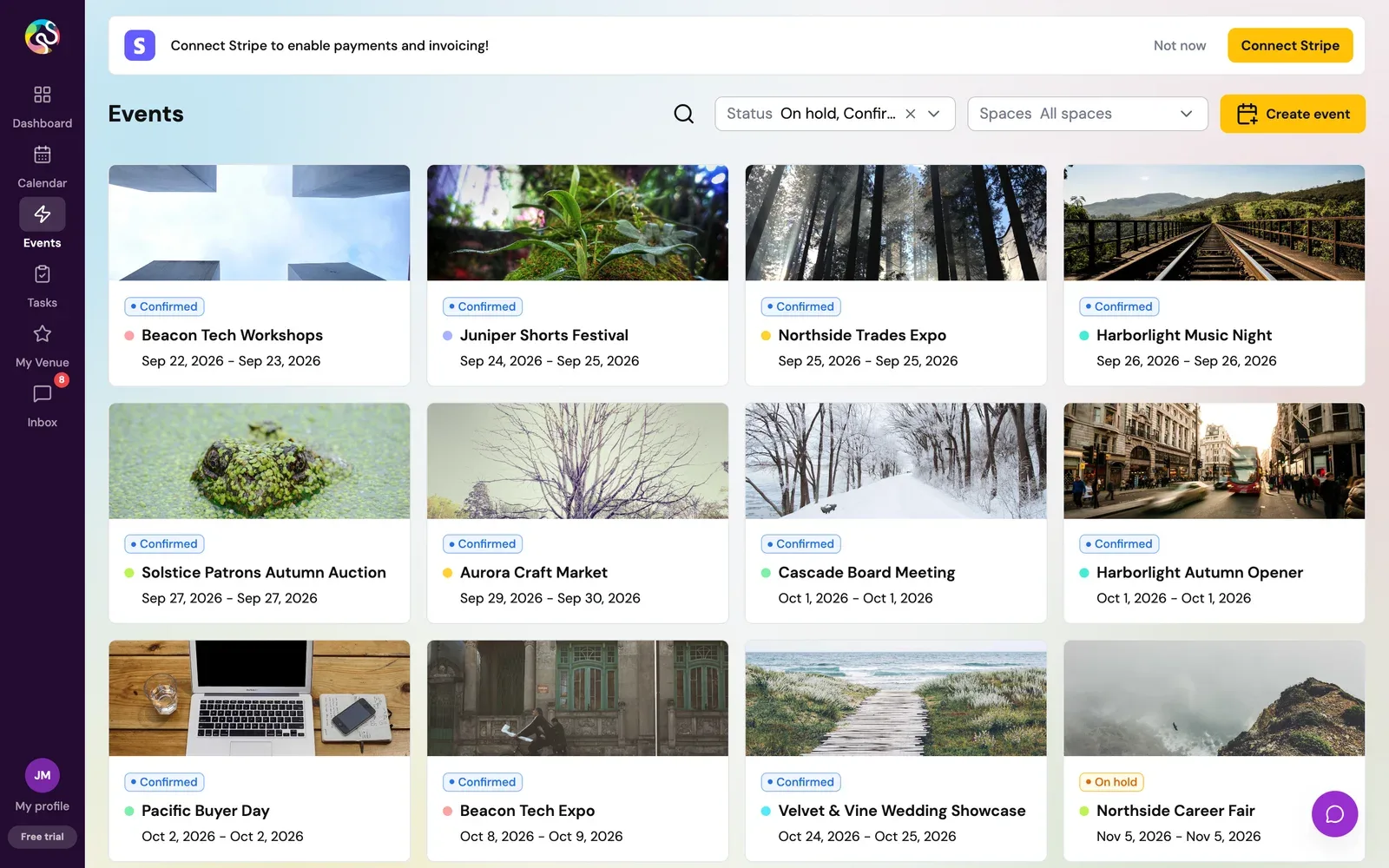1389x868 pixels.
Task: Open the Inbox chat icon
Action: (x=42, y=394)
